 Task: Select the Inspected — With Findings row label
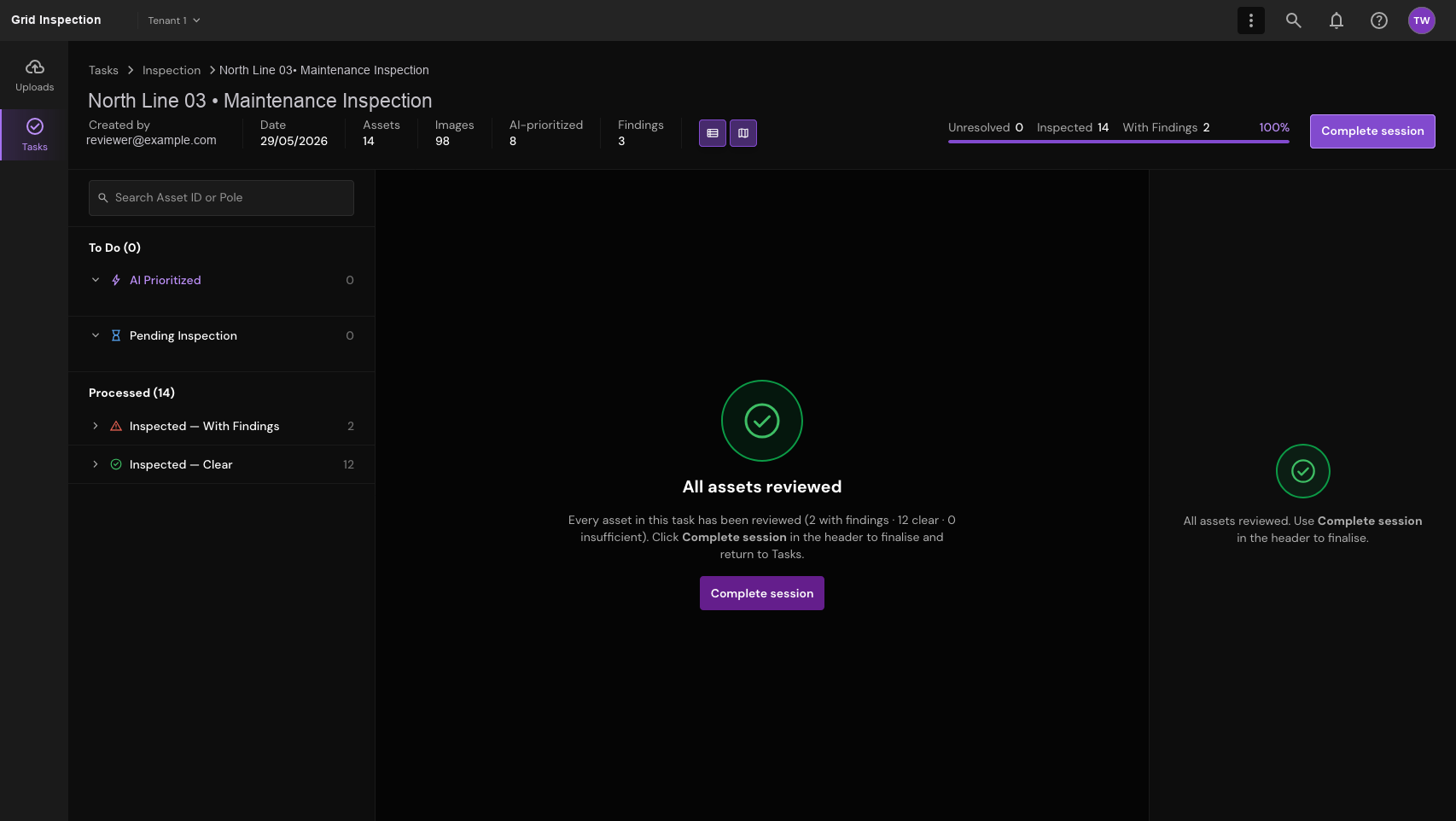(205, 426)
